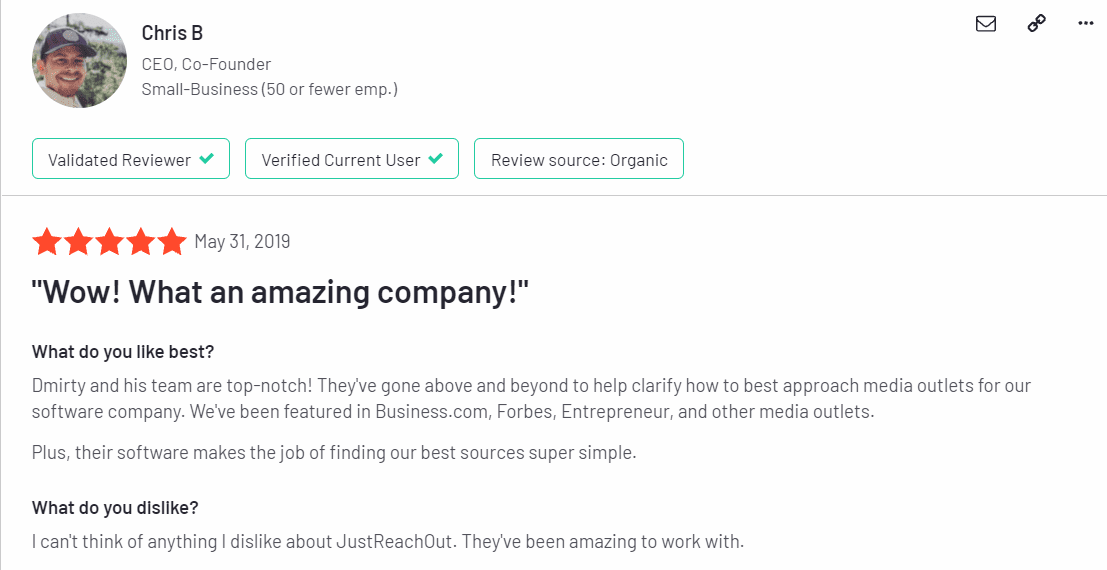Open the "Wow! What an amazing company!" review title
Image resolution: width=1107 pixels, height=570 pixels.
tap(280, 292)
